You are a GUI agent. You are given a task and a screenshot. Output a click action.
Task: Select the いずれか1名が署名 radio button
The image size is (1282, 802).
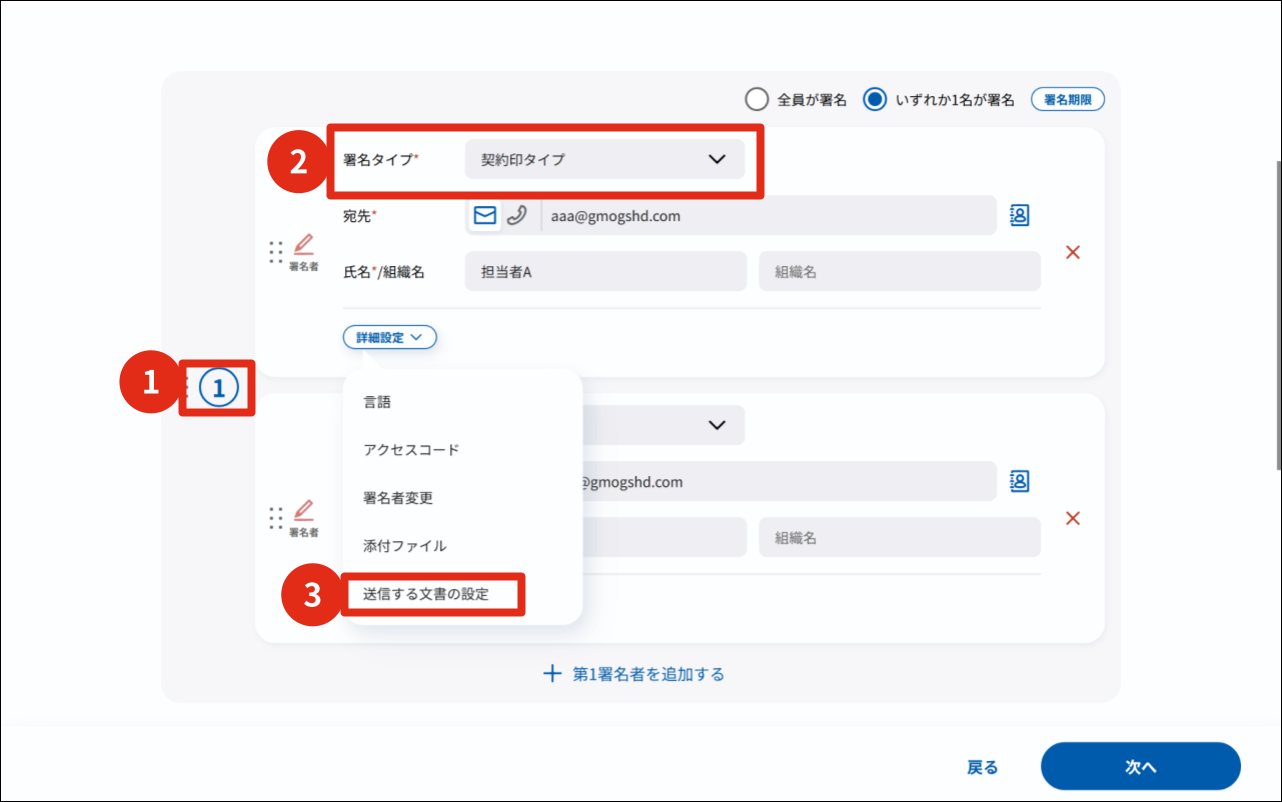coord(875,99)
